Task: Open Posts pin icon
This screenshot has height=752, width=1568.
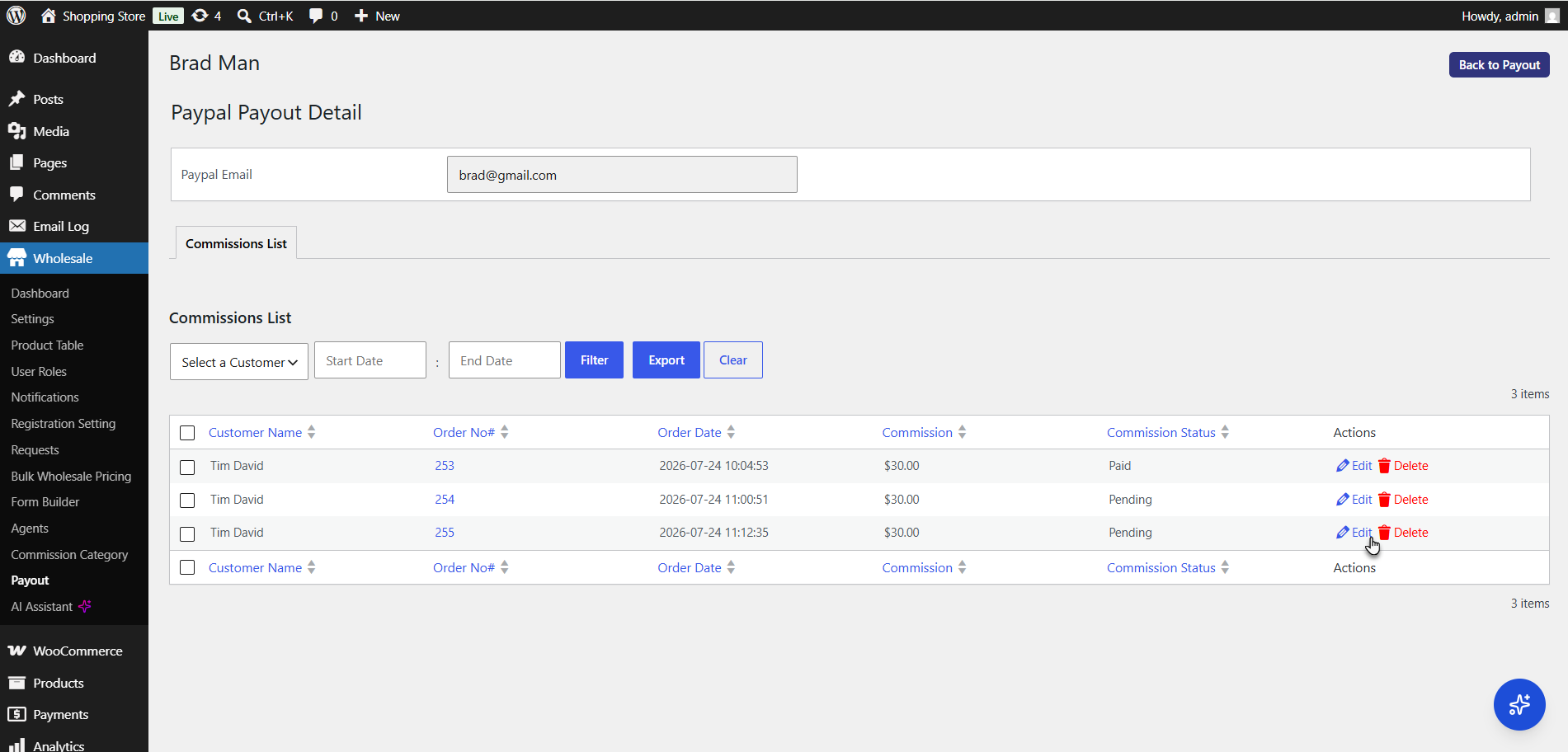Action: click(17, 99)
